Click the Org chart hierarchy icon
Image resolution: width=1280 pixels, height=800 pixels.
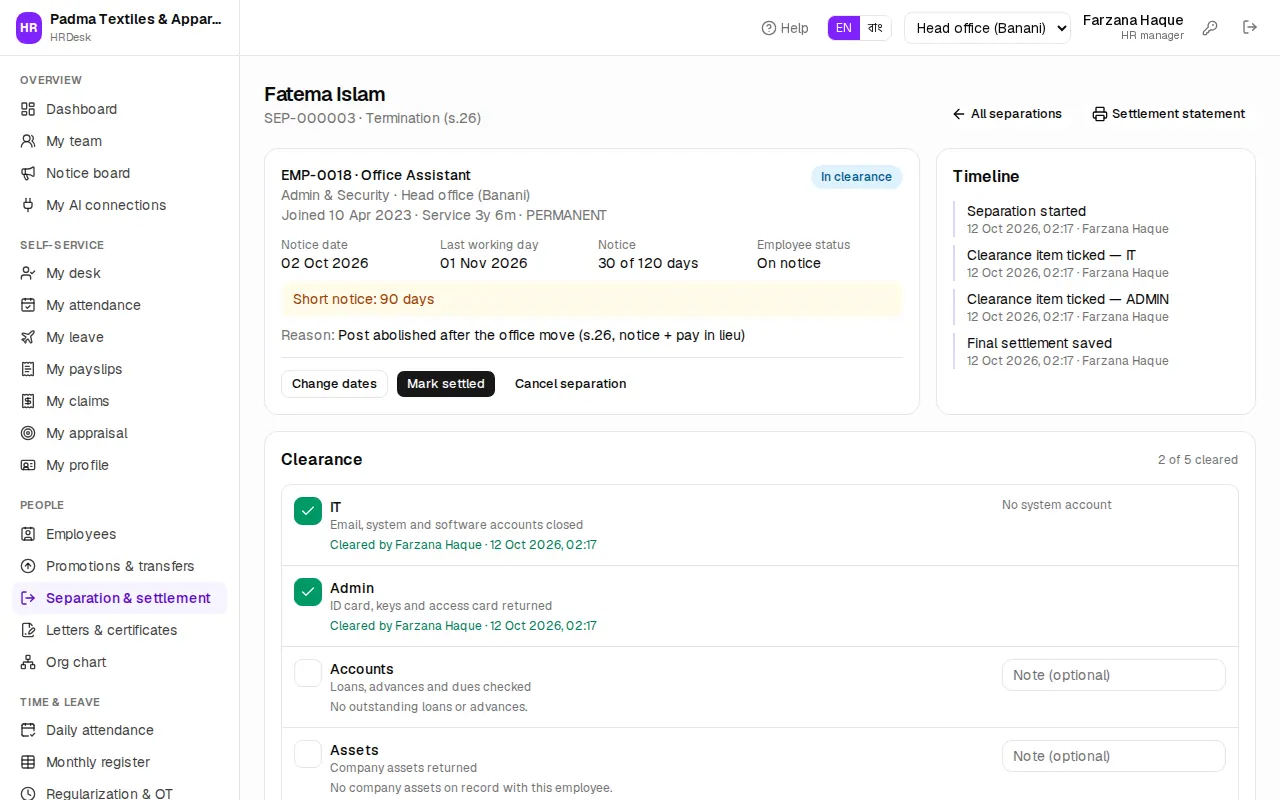28,662
